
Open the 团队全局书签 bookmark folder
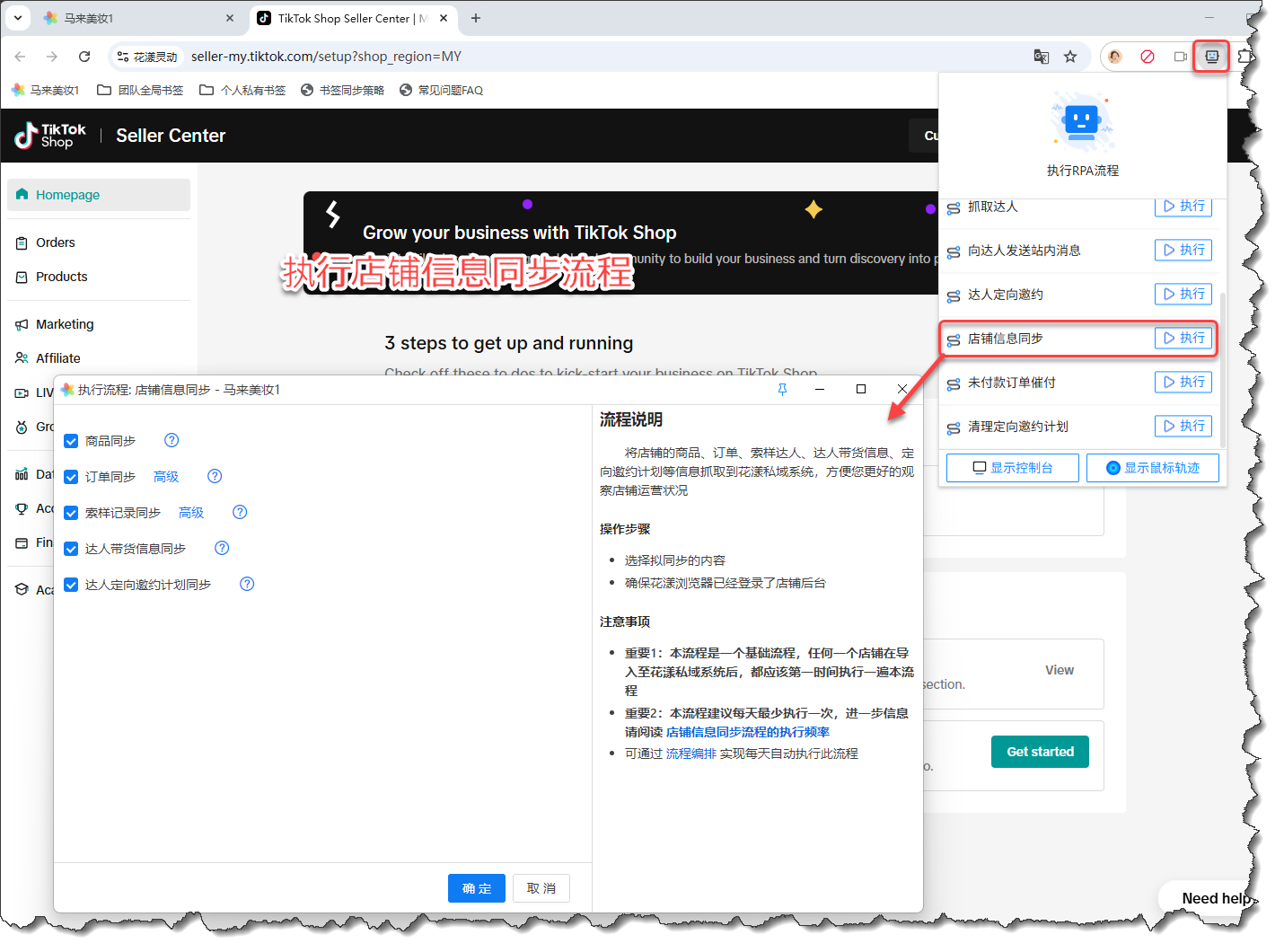(x=140, y=90)
